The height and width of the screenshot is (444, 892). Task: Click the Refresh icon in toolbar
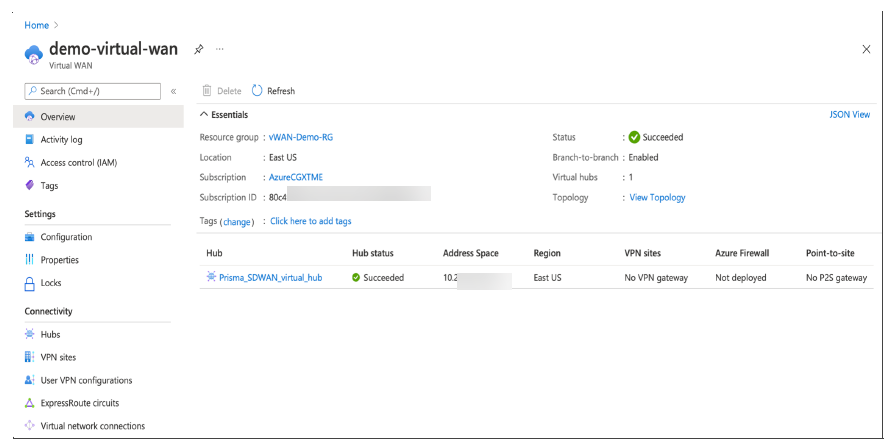257,91
